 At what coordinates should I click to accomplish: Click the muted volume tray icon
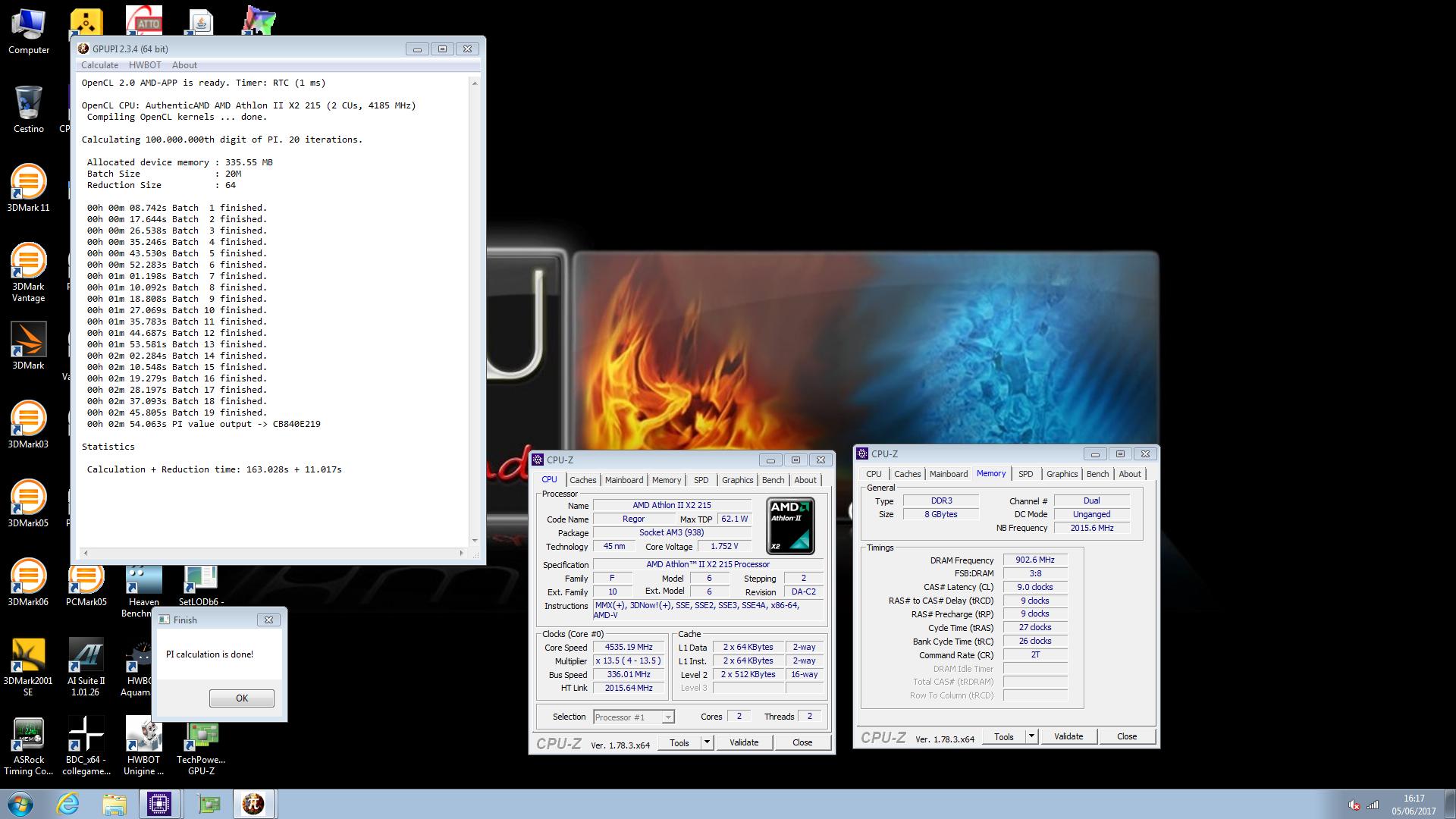[x=1354, y=805]
